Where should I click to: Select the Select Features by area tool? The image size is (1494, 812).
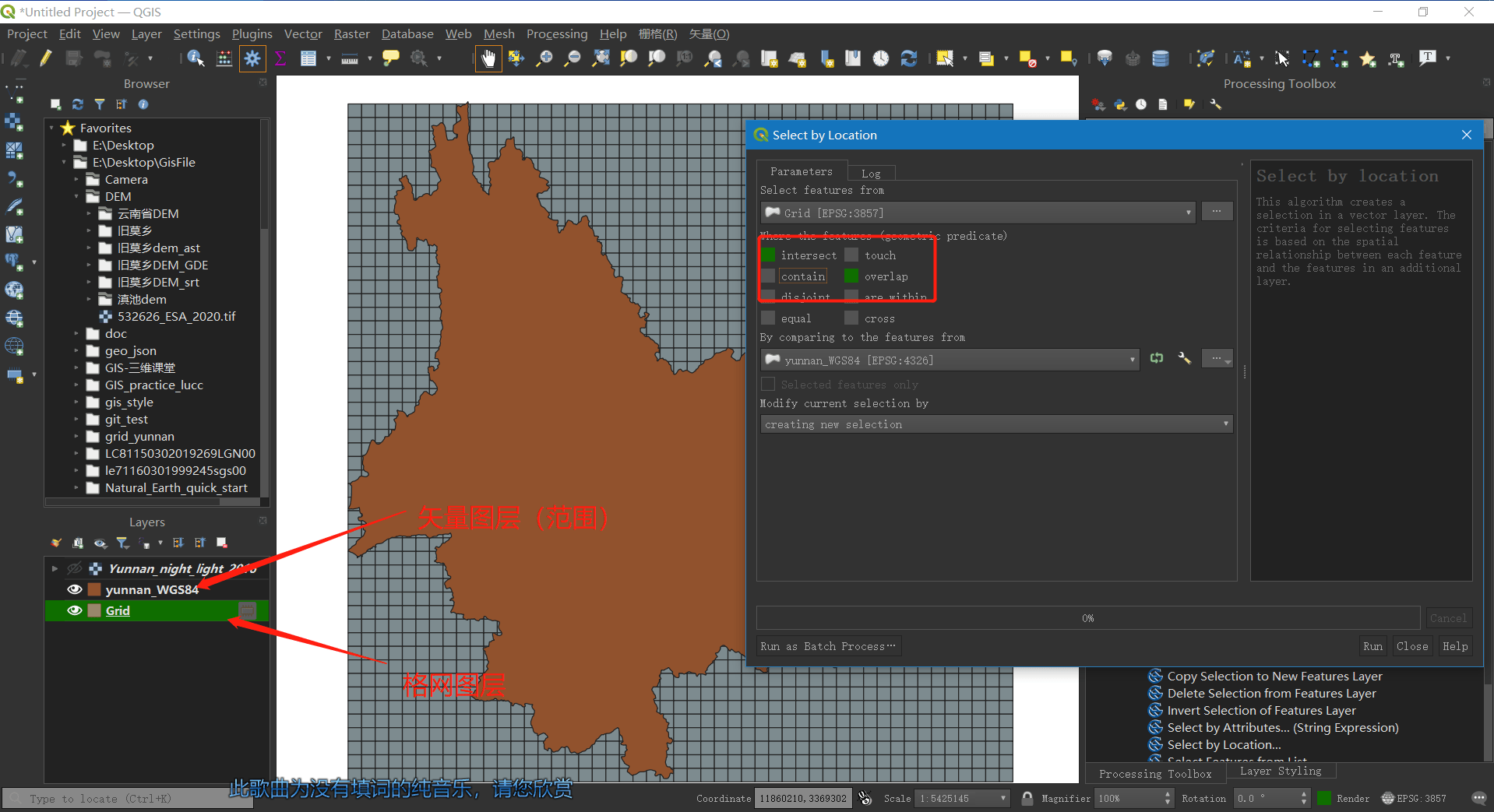coord(945,58)
